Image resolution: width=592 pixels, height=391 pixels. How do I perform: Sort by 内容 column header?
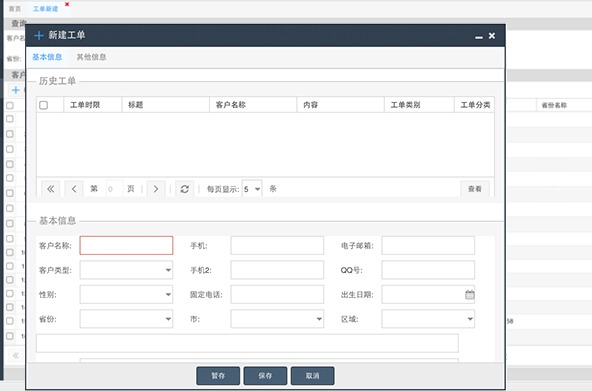coord(341,105)
